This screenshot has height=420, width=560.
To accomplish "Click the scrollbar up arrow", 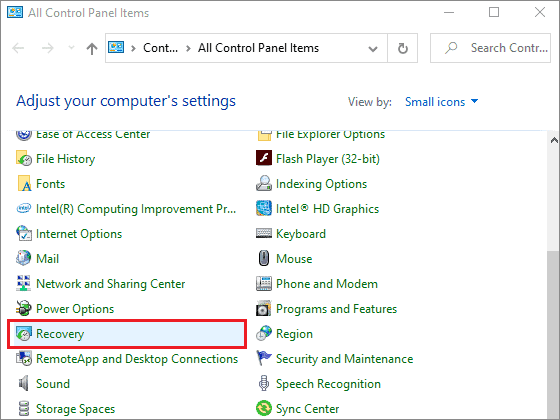I will [554, 140].
